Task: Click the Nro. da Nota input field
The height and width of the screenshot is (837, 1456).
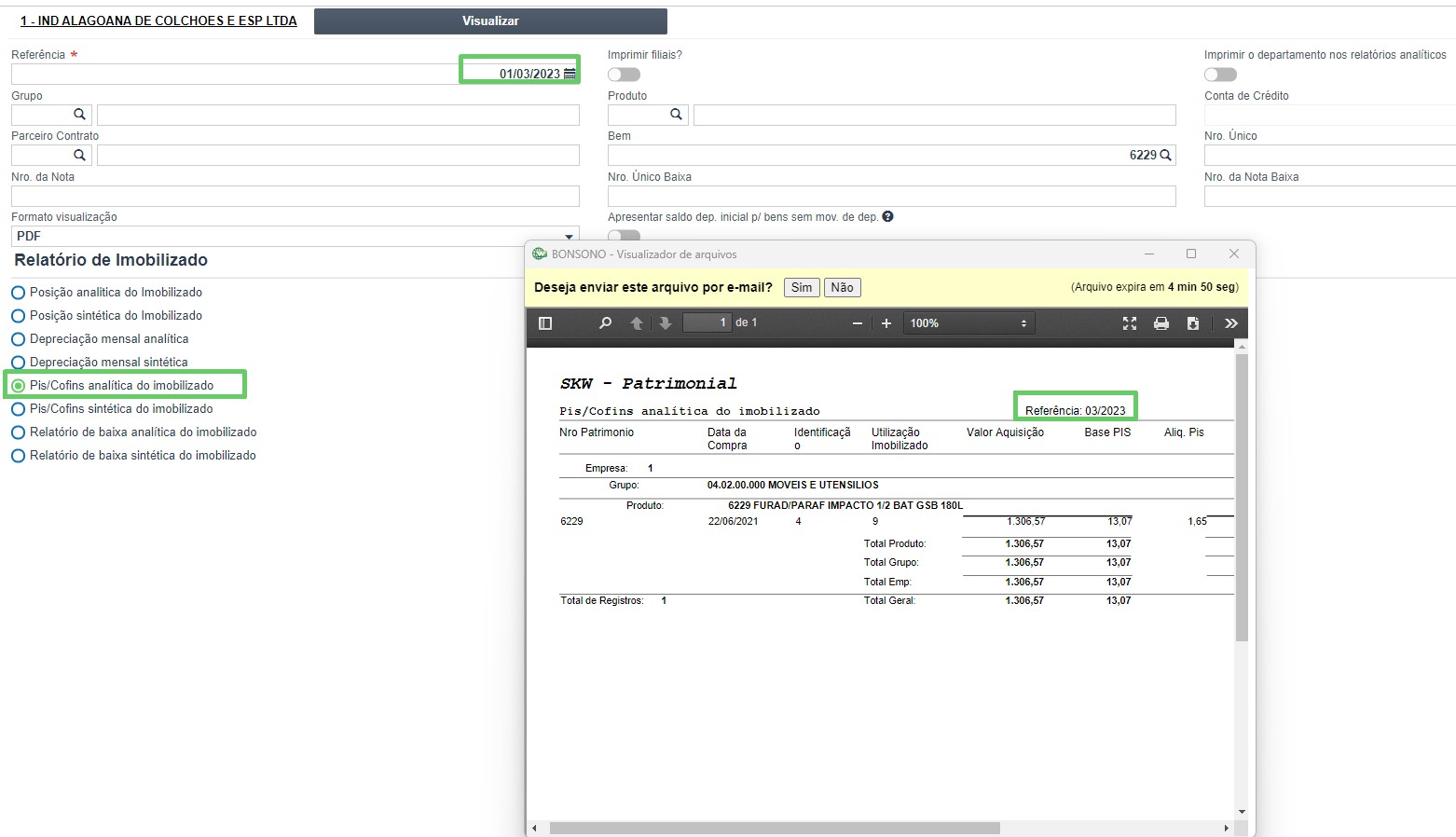Action: click(x=295, y=196)
